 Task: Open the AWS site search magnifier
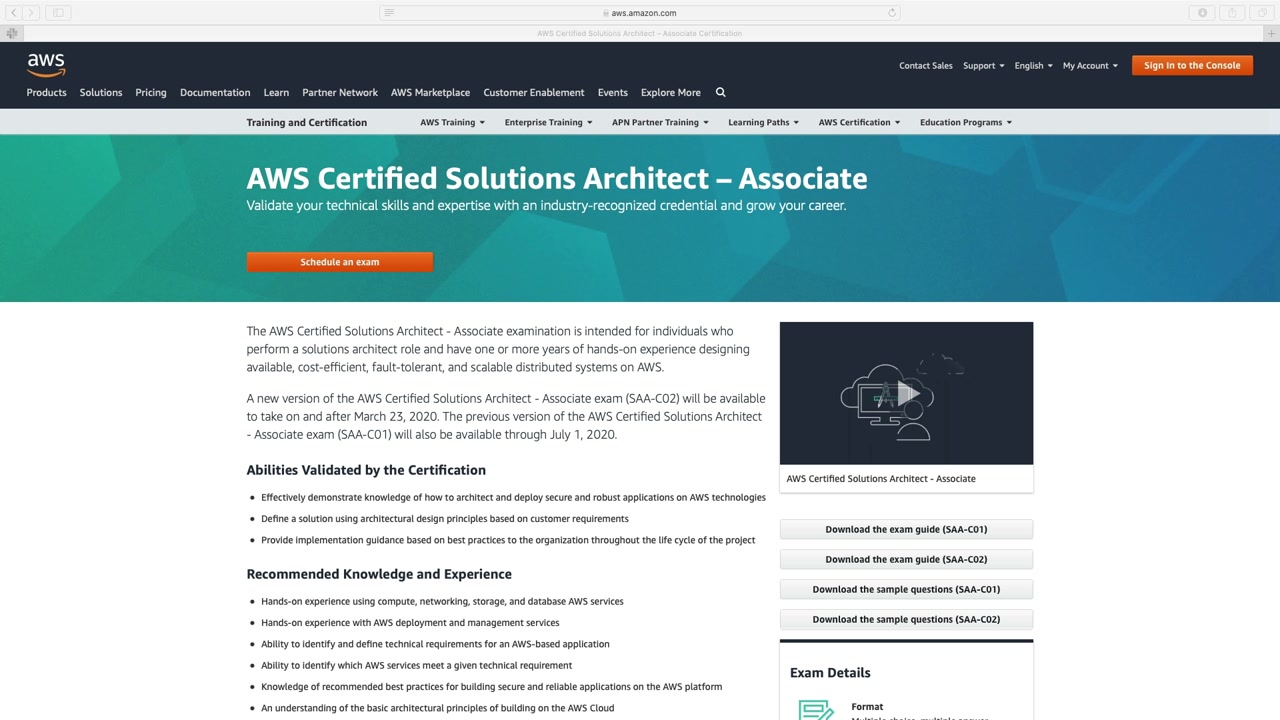(720, 92)
